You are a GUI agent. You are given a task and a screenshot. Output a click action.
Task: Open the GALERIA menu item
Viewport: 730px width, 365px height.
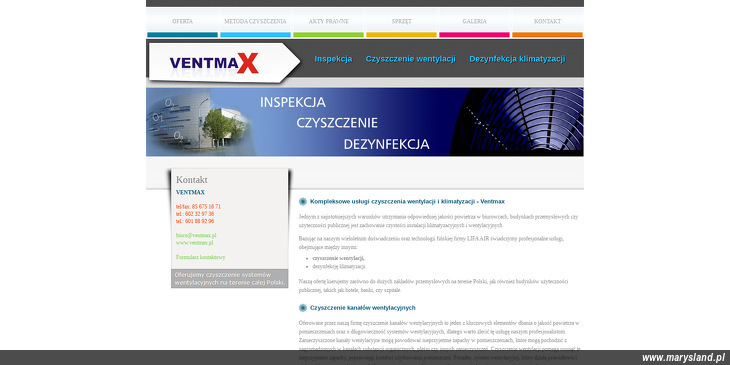[474, 21]
